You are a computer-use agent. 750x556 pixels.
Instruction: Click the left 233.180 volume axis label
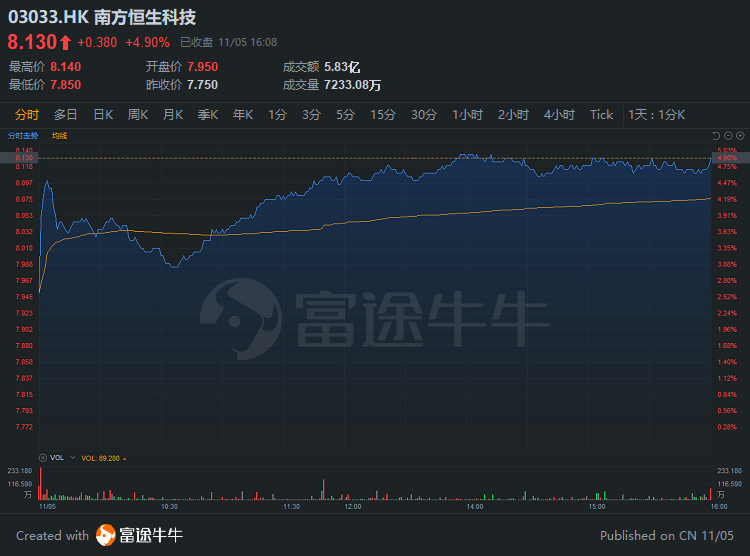(x=20, y=471)
